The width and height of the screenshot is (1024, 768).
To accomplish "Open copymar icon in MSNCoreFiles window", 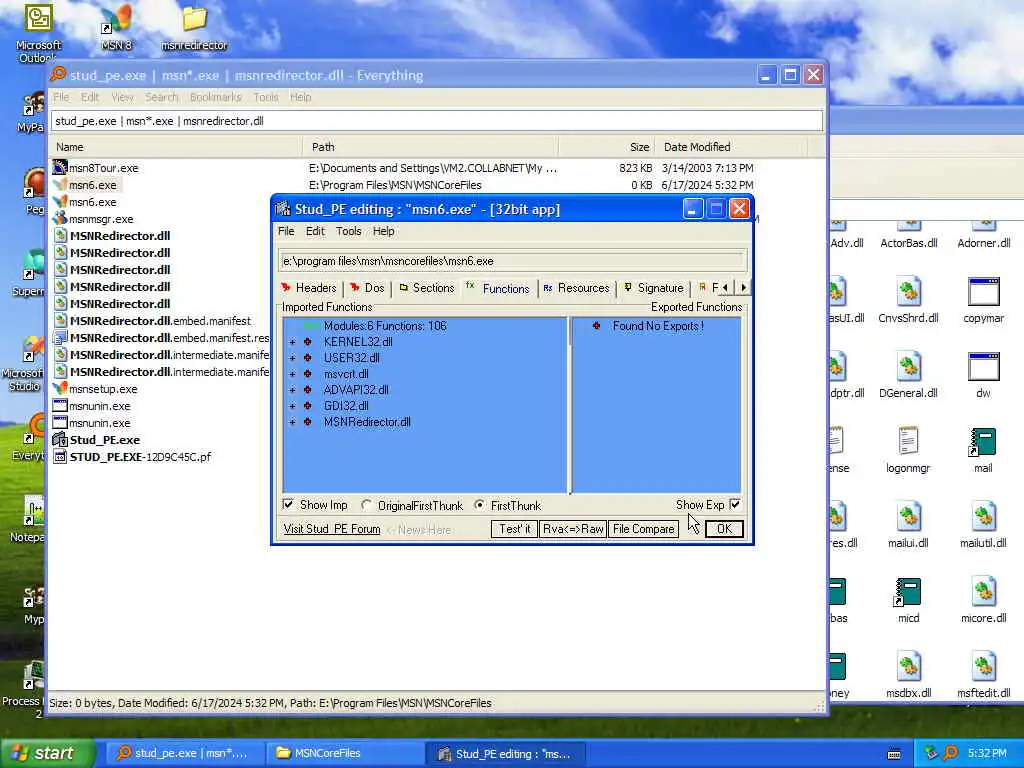I will (x=984, y=292).
